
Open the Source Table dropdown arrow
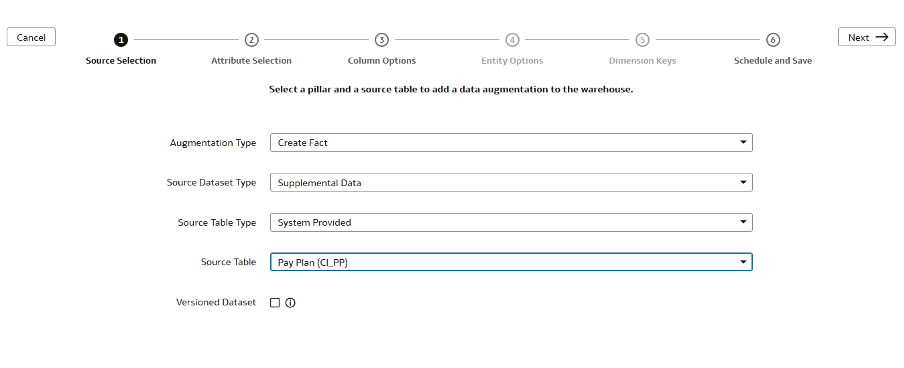pyautogui.click(x=743, y=262)
